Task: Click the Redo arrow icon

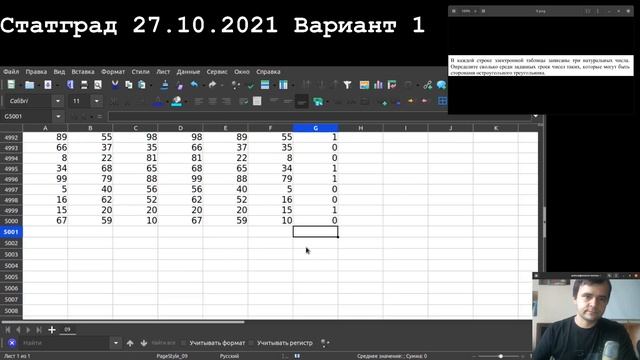Action: pyautogui.click(x=212, y=84)
